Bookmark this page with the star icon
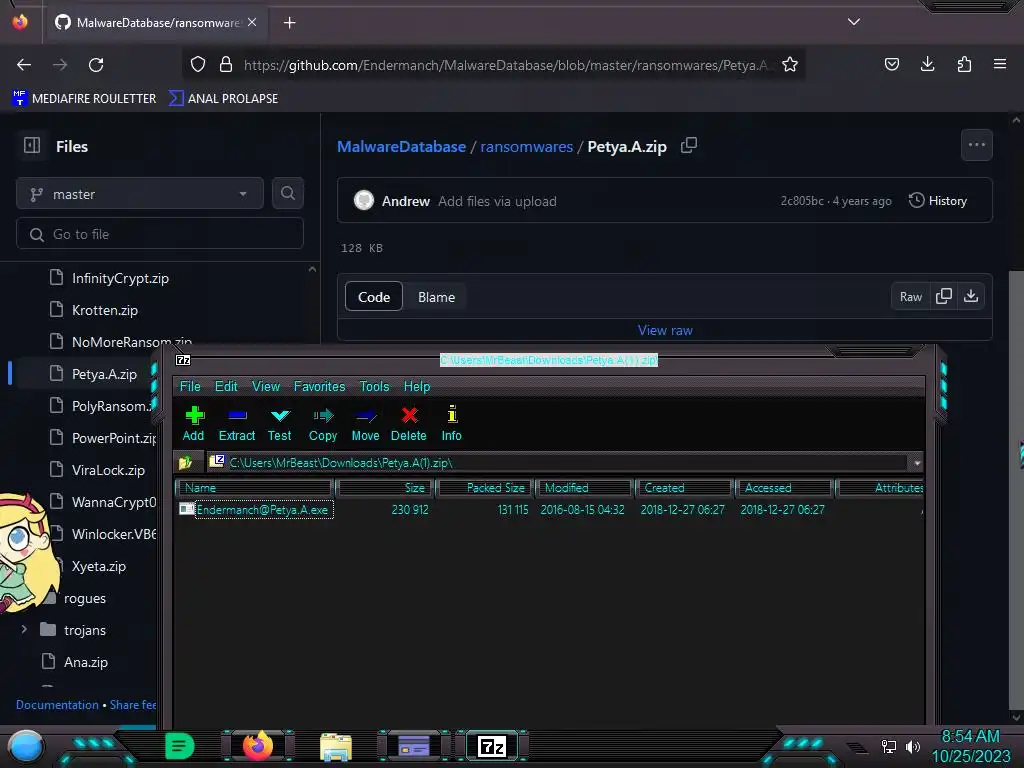This screenshot has width=1024, height=768. point(790,64)
